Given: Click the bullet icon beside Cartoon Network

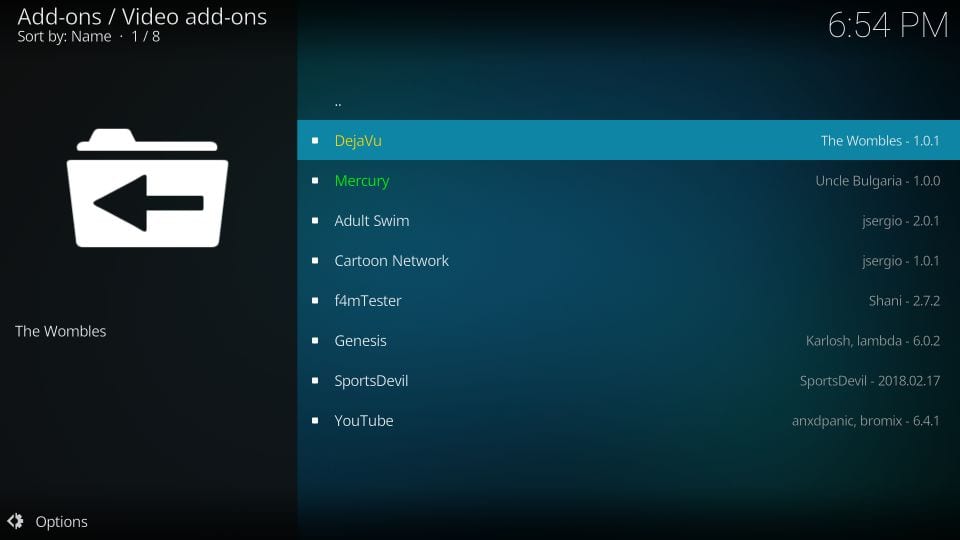Looking at the screenshot, I should (315, 260).
